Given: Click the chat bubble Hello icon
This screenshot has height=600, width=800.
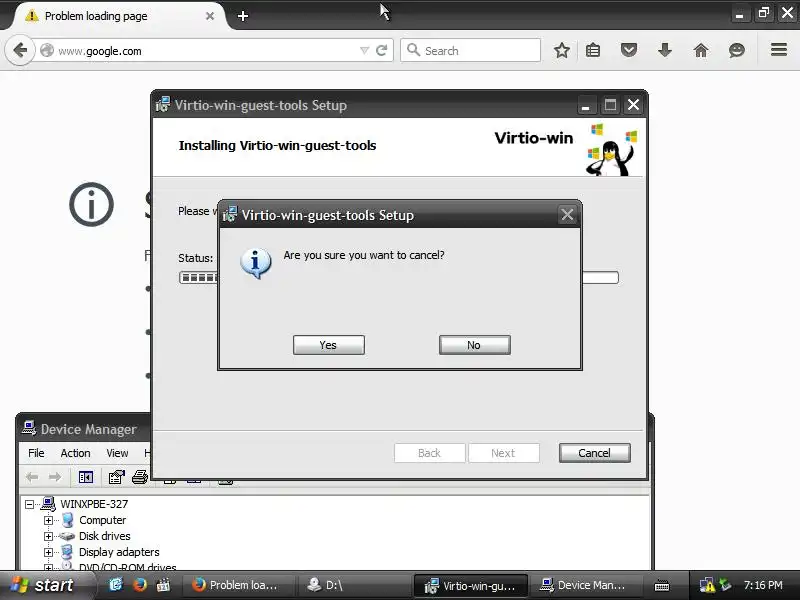Looking at the screenshot, I should (x=737, y=50).
